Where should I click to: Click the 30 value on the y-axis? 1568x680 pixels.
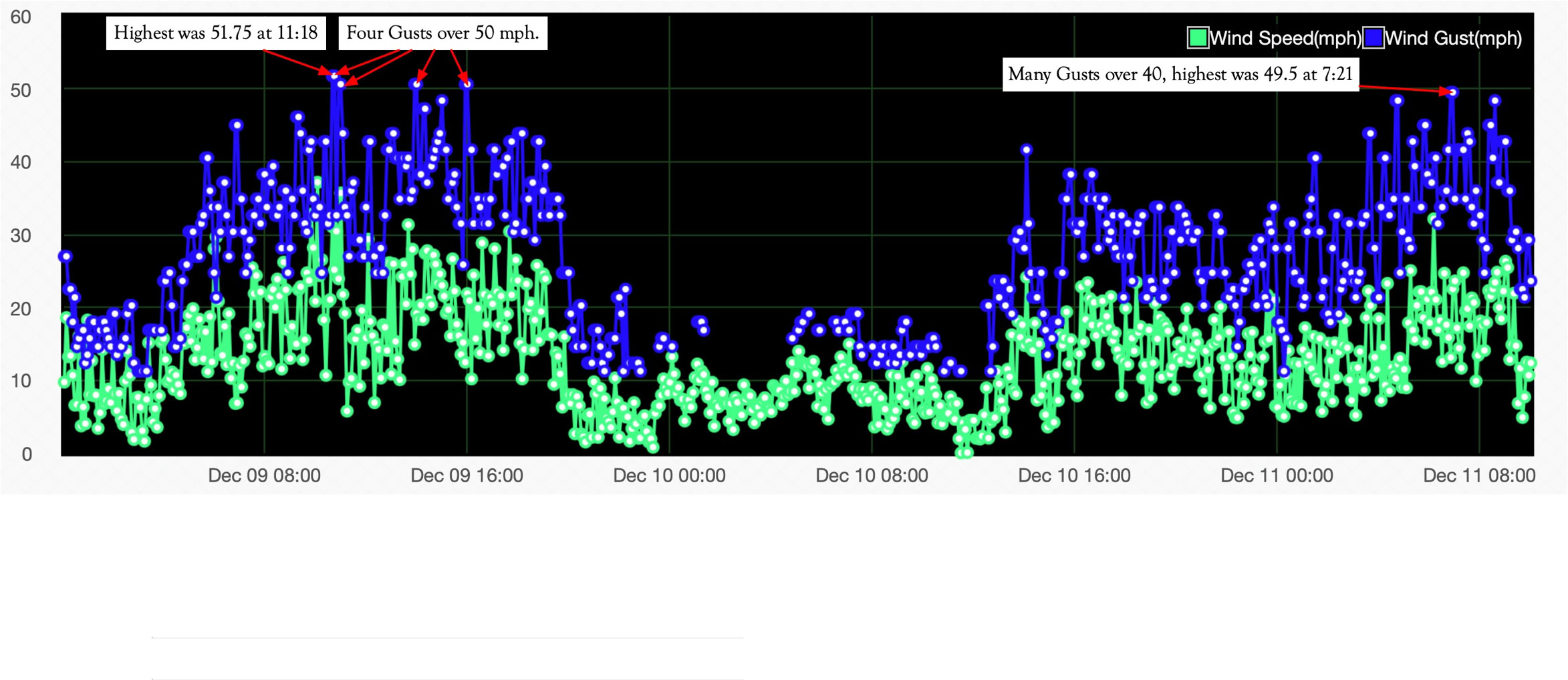click(x=21, y=236)
